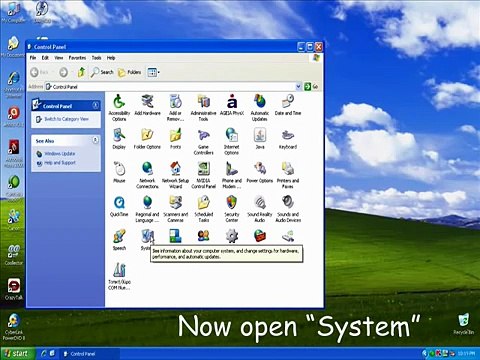The width and height of the screenshot is (480, 360).
Task: Open the Views dropdown button
Action: pyautogui.click(x=154, y=72)
